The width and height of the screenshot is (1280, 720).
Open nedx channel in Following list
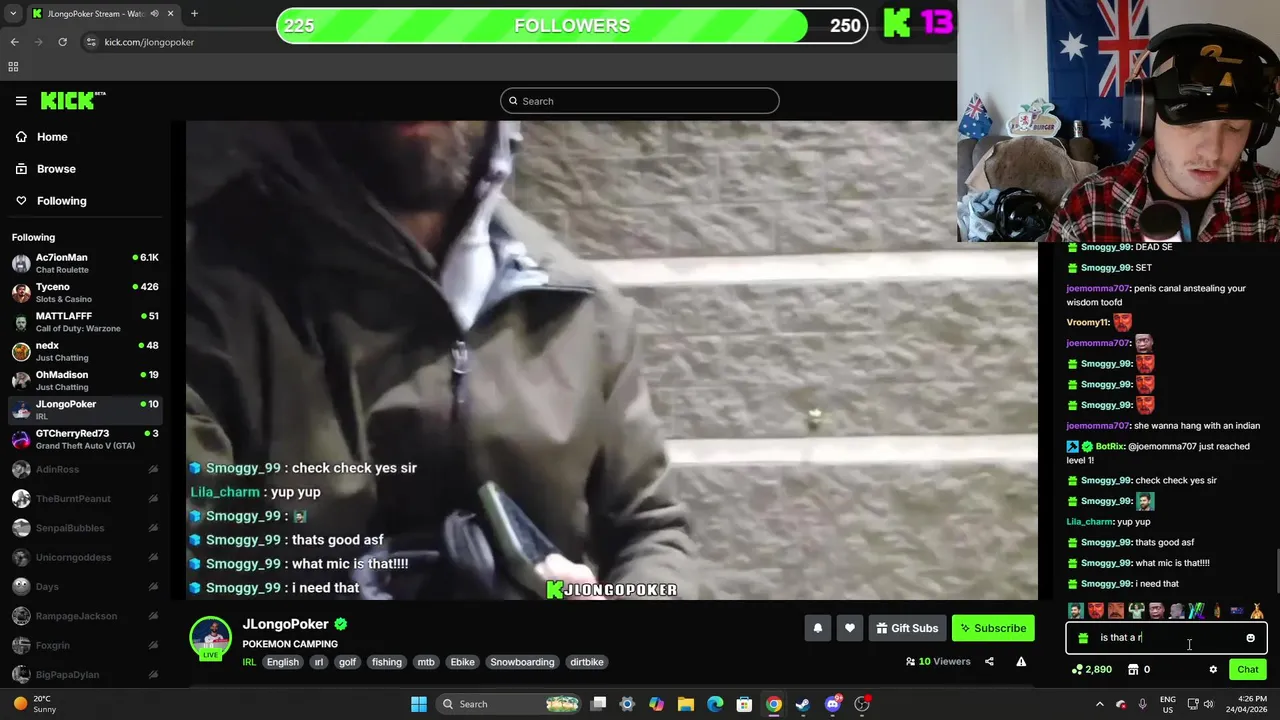(85, 351)
